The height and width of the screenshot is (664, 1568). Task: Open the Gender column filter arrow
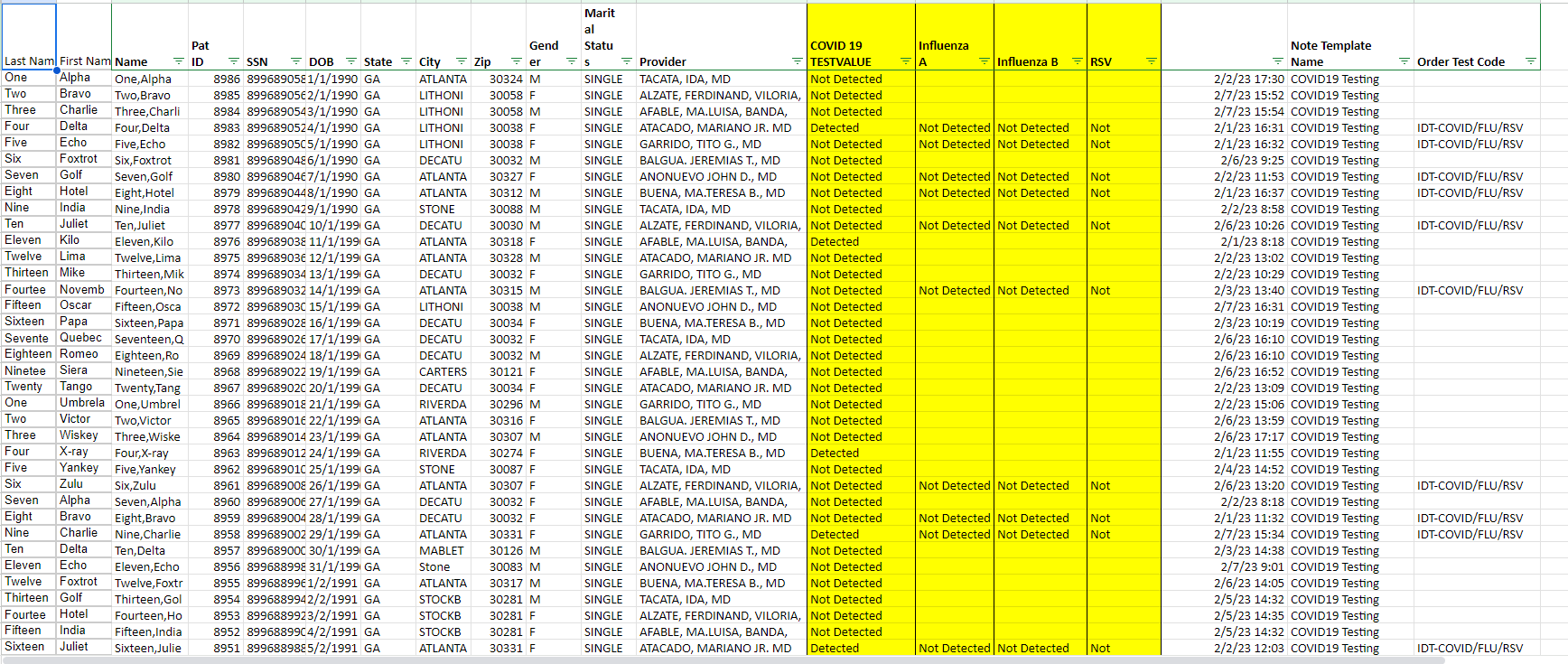coord(571,61)
